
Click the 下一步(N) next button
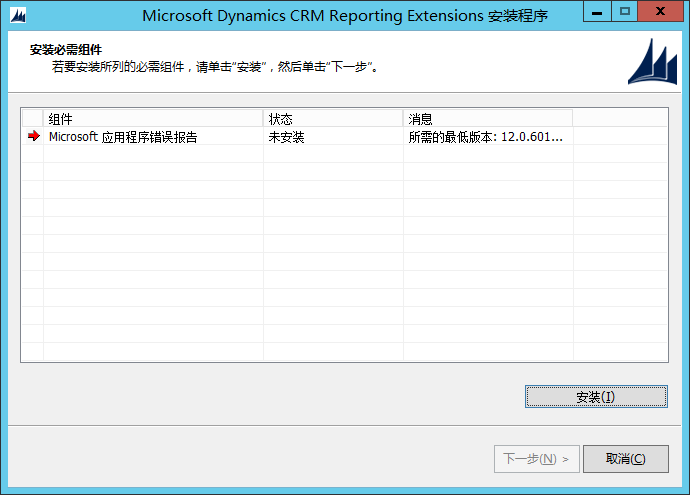pos(536,458)
